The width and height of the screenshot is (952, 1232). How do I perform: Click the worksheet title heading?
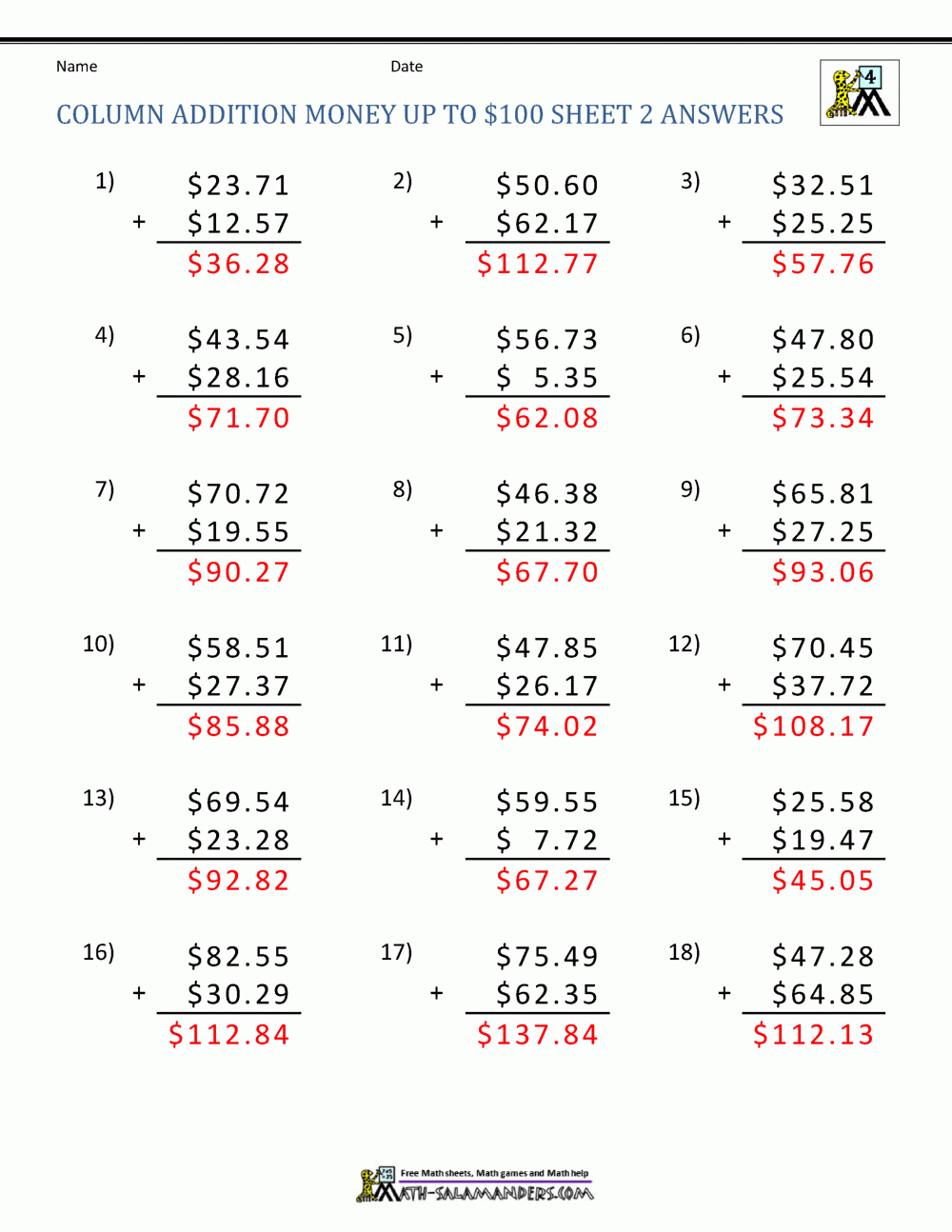(420, 115)
